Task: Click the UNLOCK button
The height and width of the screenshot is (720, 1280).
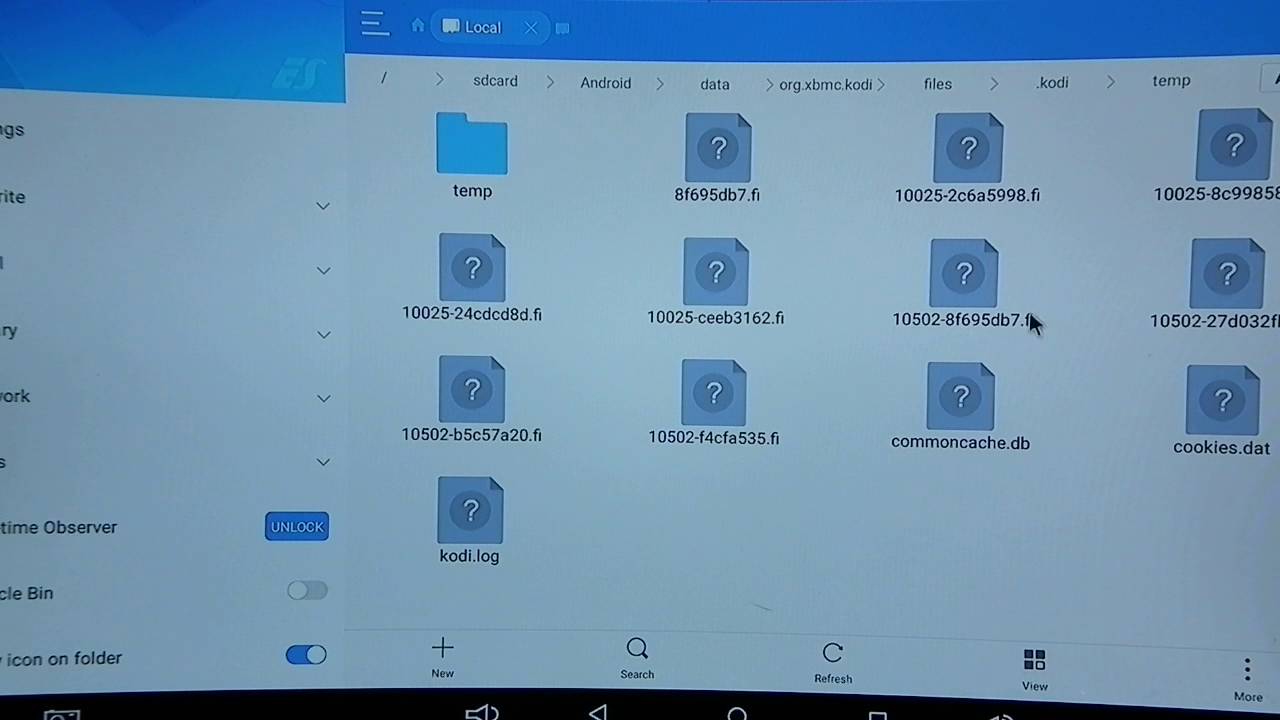Action: [x=297, y=527]
